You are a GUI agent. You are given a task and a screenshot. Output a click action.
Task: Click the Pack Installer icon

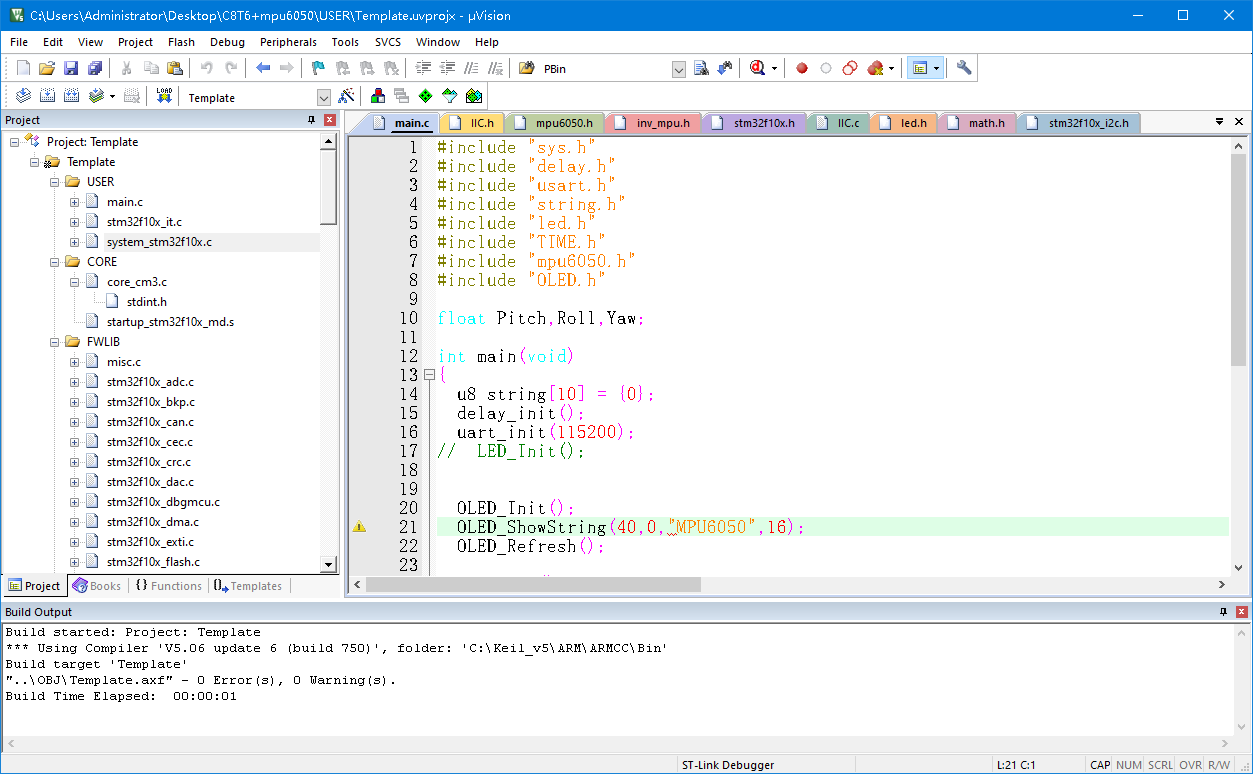(474, 96)
